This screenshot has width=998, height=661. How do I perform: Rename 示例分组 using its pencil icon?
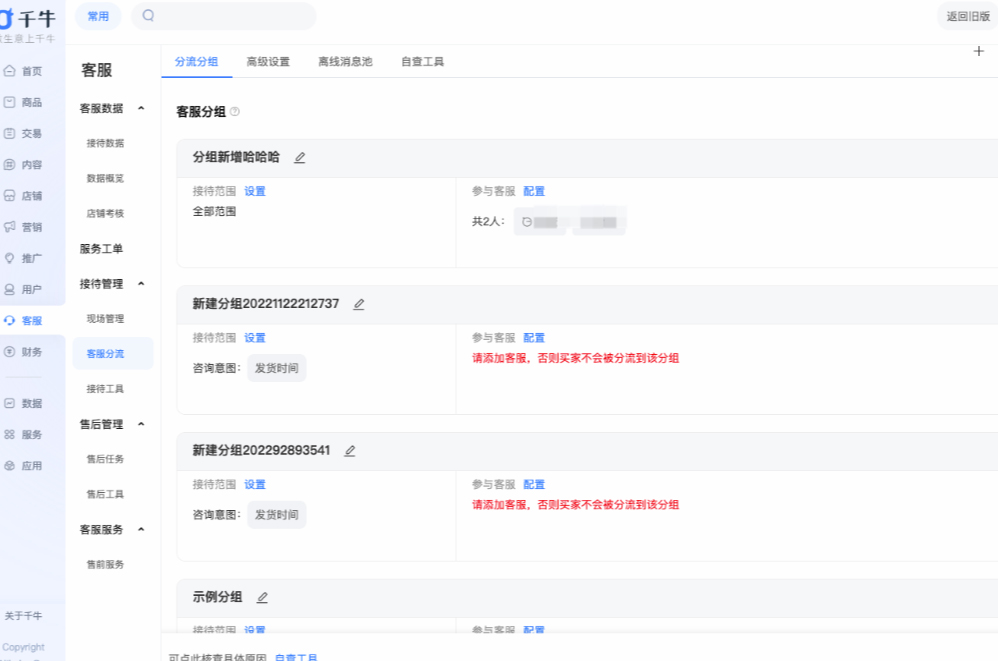point(262,596)
